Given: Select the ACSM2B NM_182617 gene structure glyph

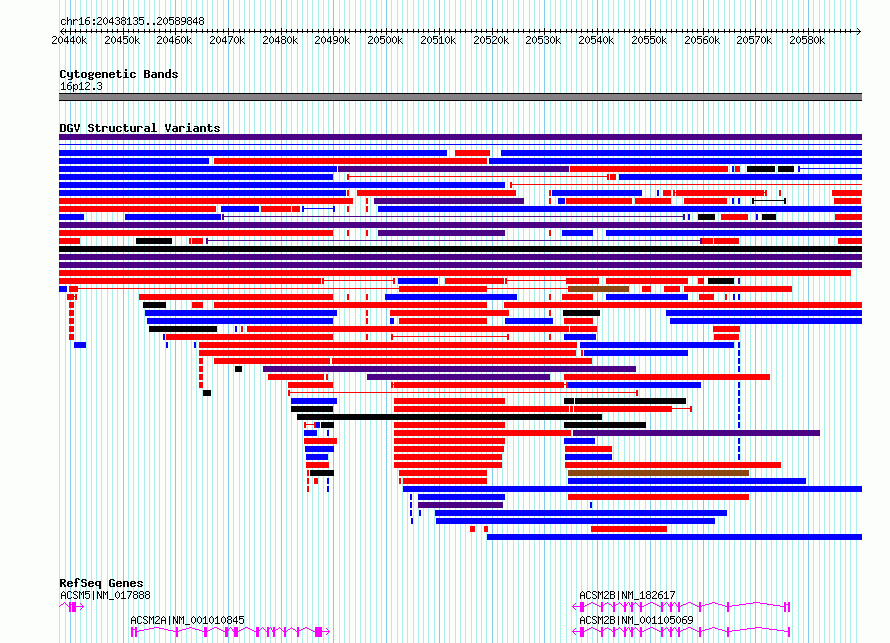Looking at the screenshot, I should pos(681,607).
